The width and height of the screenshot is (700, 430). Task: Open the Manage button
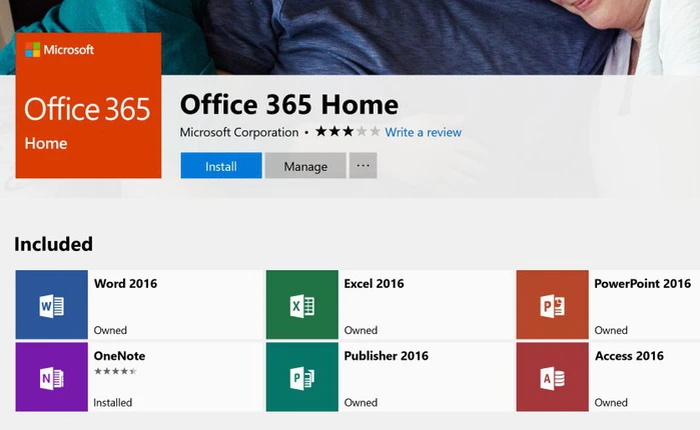click(305, 166)
